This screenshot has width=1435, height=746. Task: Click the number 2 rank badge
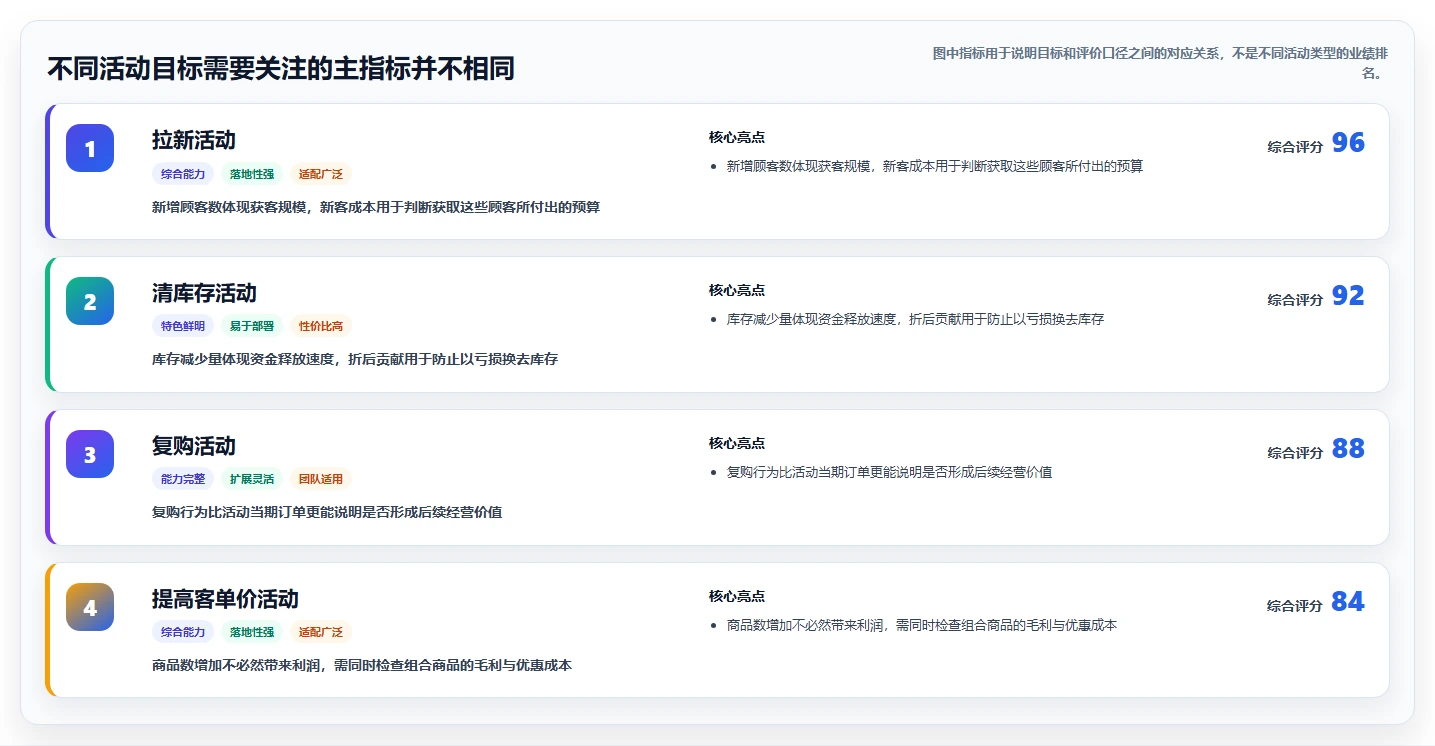pyautogui.click(x=90, y=301)
